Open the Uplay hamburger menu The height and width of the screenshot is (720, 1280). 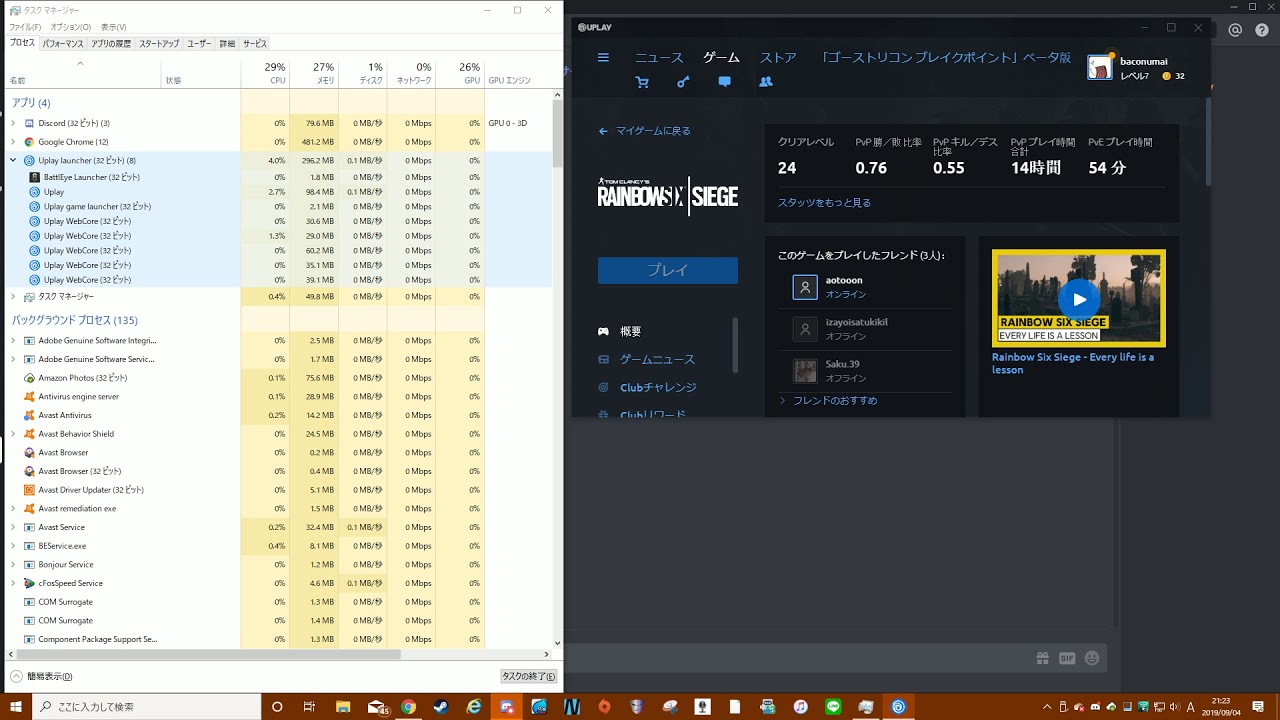603,58
